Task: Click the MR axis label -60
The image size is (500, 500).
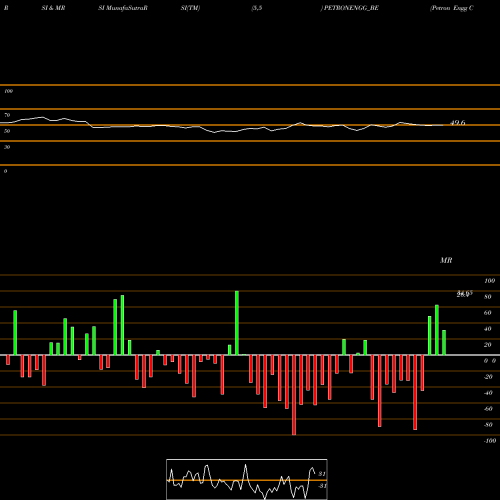Action: (488, 409)
